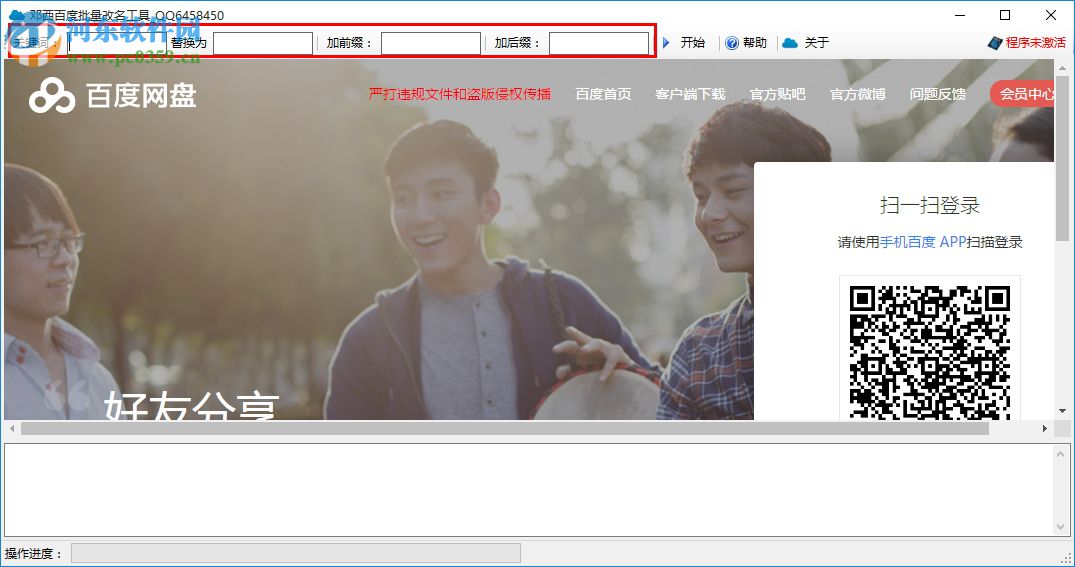Image resolution: width=1075 pixels, height=567 pixels.
Task: Click horizontal scrollbar left arrow
Action: [12, 429]
